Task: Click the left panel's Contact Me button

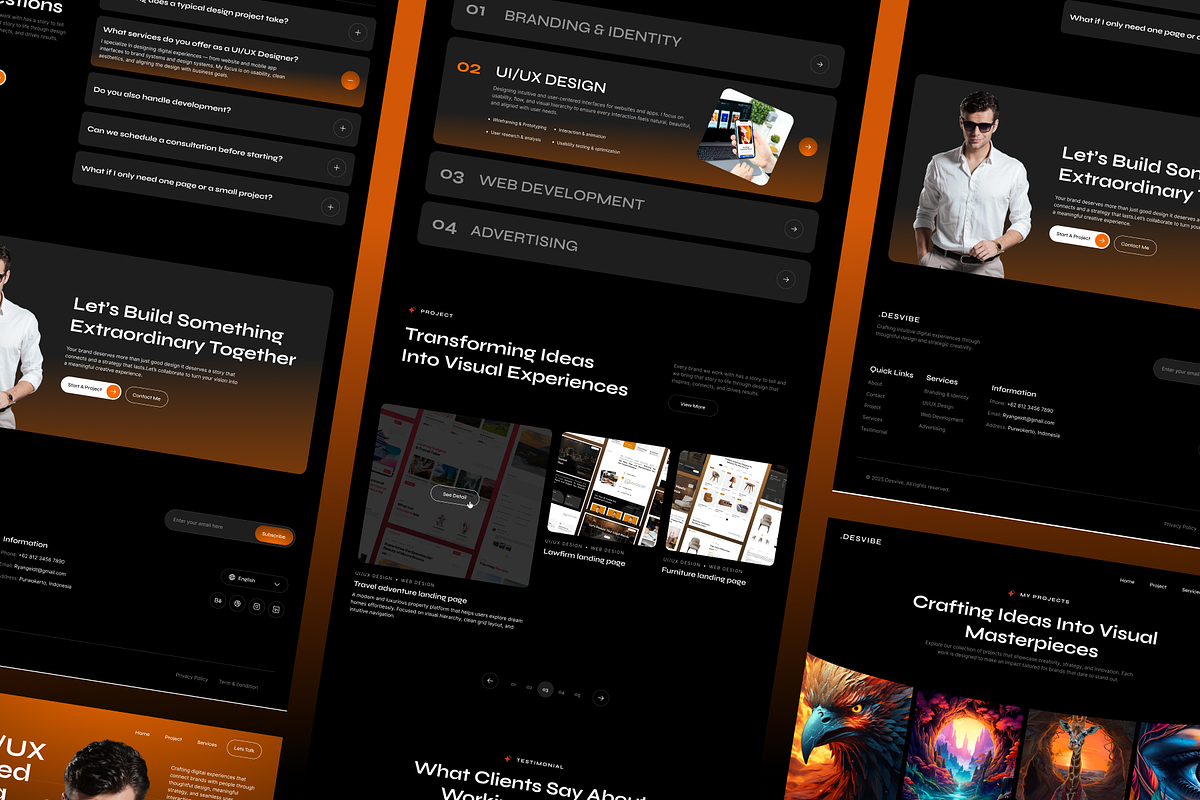Action: (147, 397)
